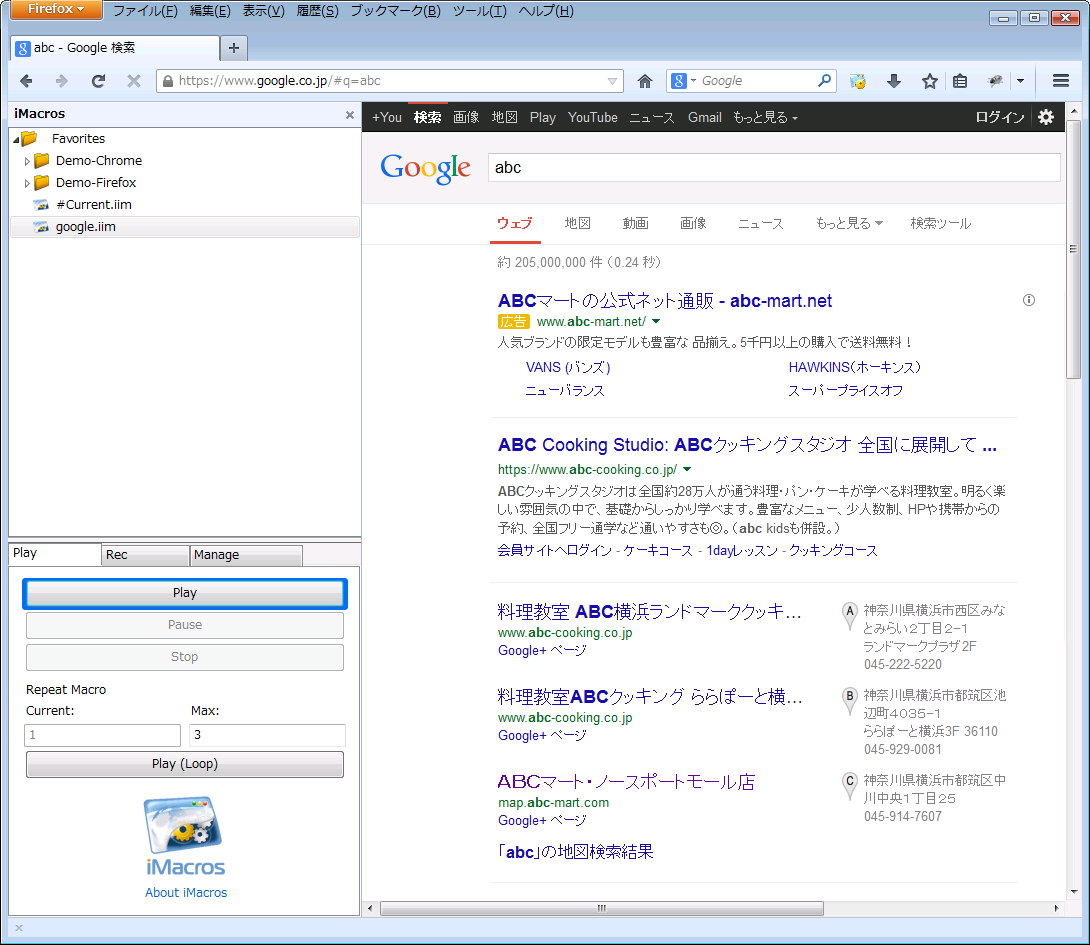
Task: Open the ファイル menu
Action: point(145,11)
